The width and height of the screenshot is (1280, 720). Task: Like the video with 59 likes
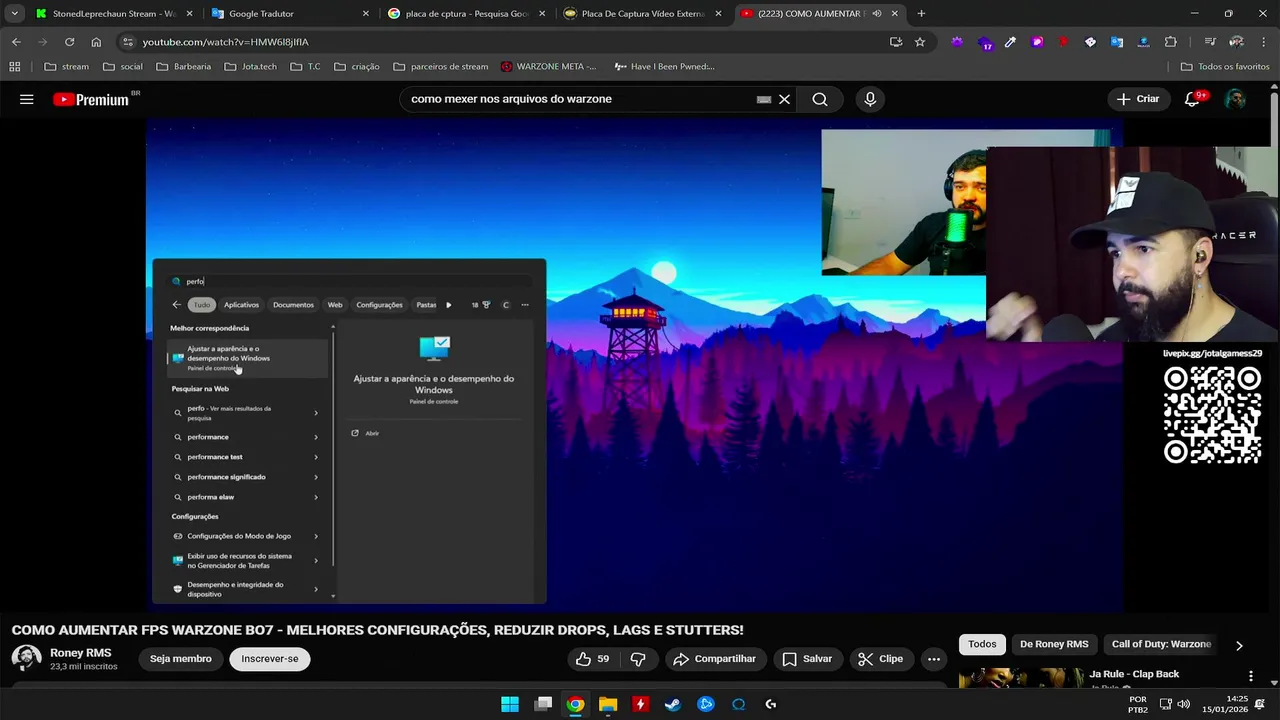592,659
